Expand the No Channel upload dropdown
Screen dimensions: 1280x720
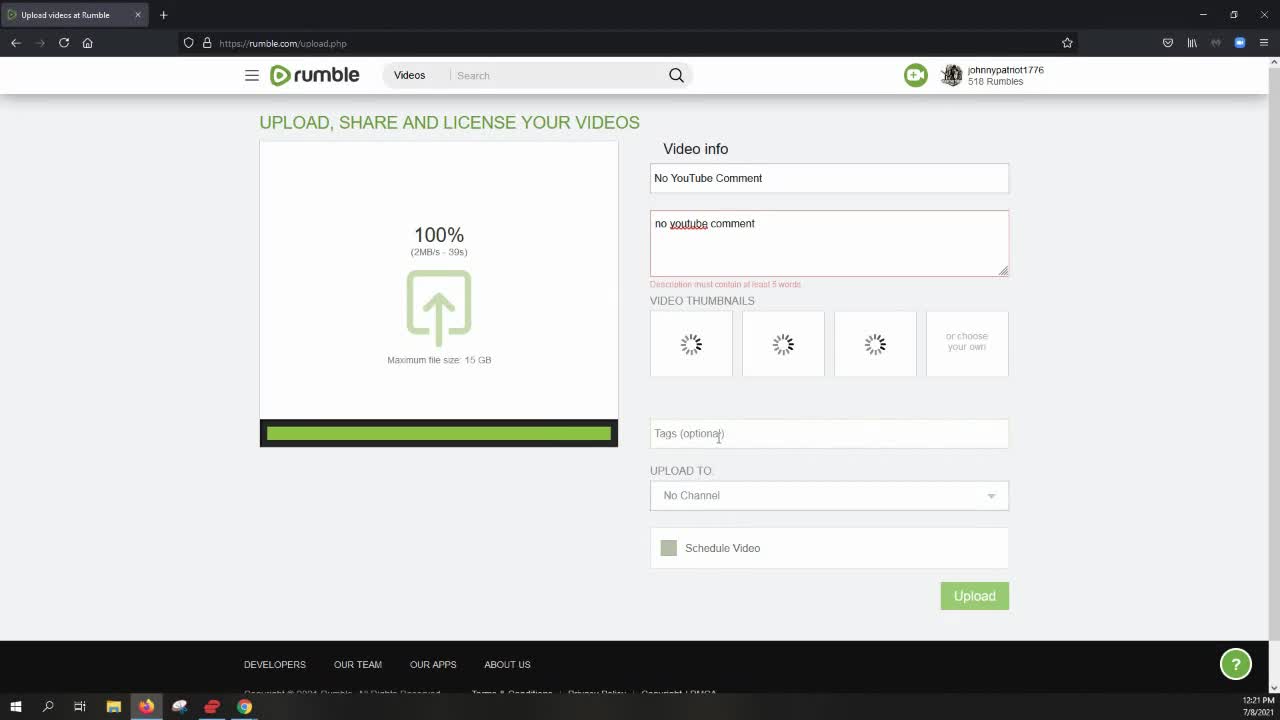(829, 495)
